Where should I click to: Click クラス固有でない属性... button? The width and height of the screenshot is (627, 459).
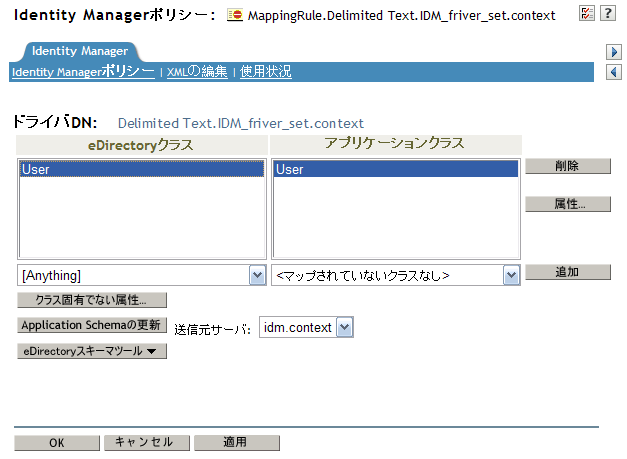tap(92, 300)
